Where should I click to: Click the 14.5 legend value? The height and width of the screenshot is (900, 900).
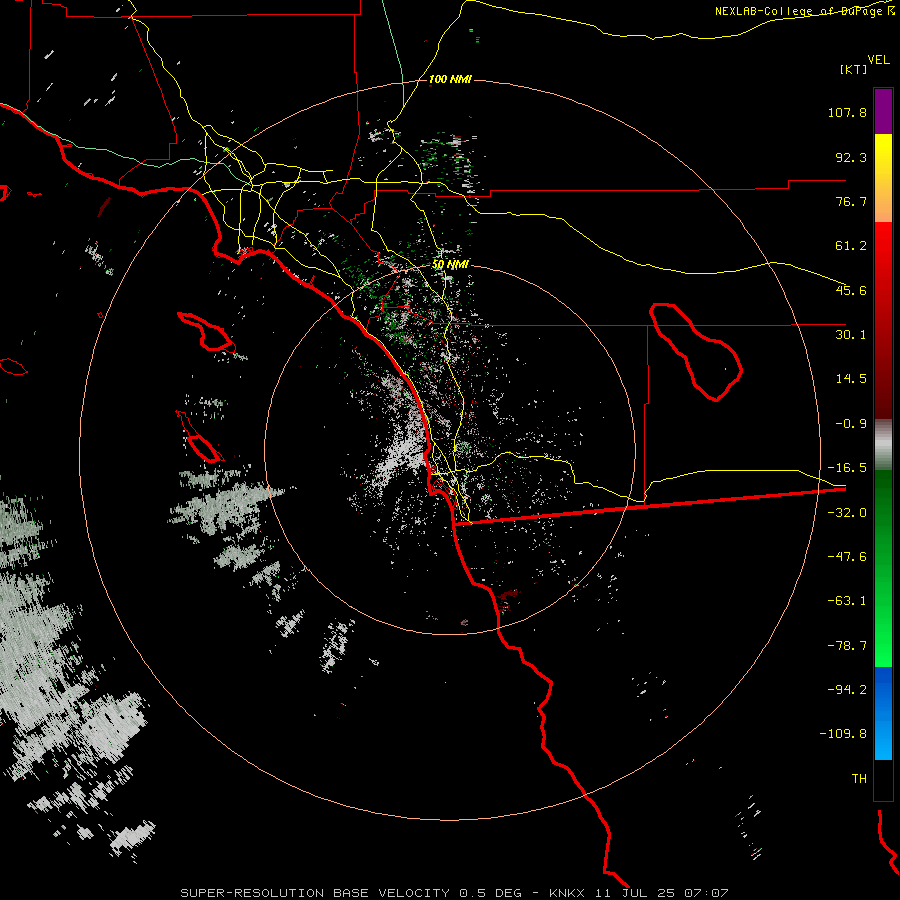coord(851,379)
